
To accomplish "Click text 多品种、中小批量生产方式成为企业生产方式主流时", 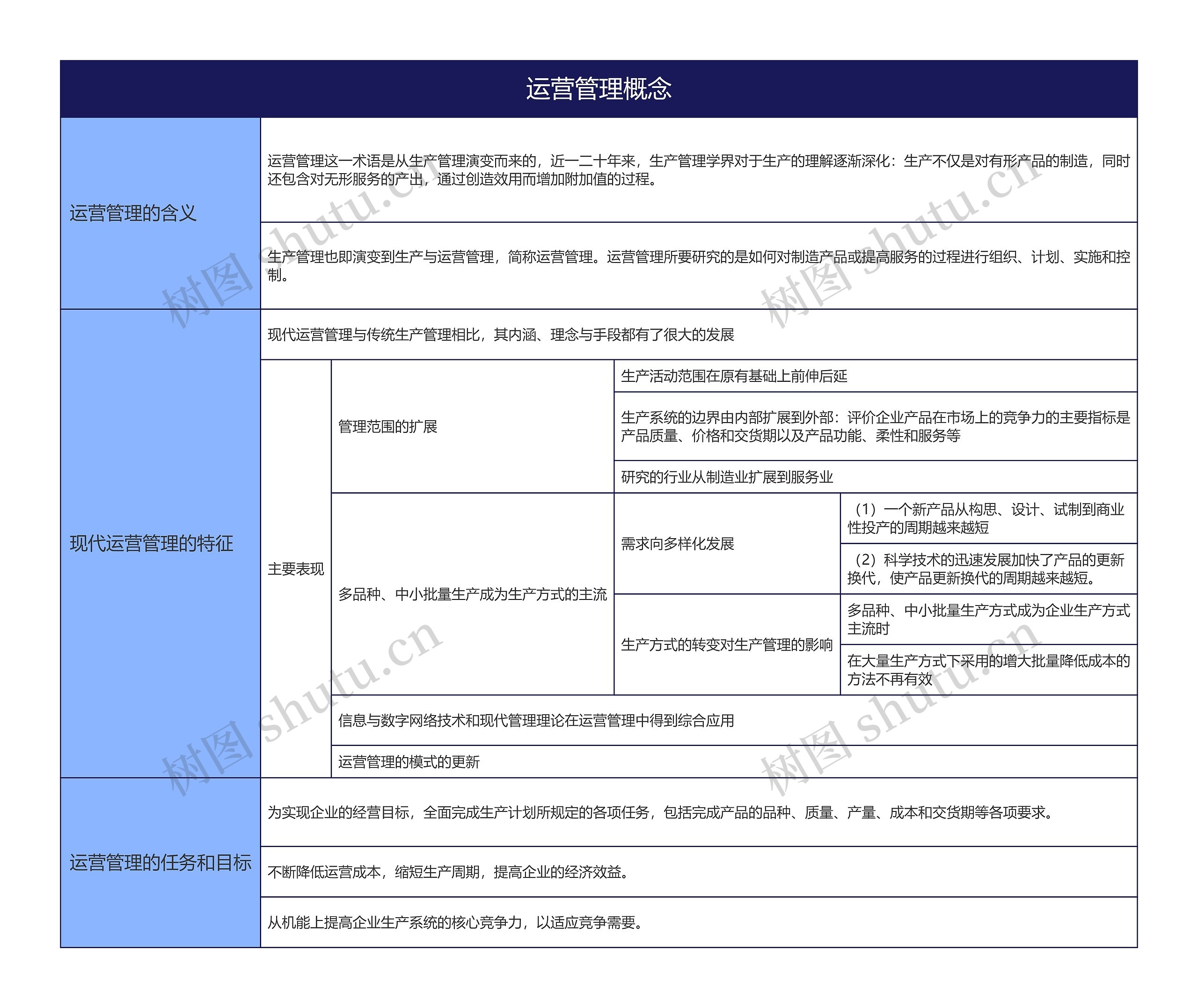I will pos(988,620).
